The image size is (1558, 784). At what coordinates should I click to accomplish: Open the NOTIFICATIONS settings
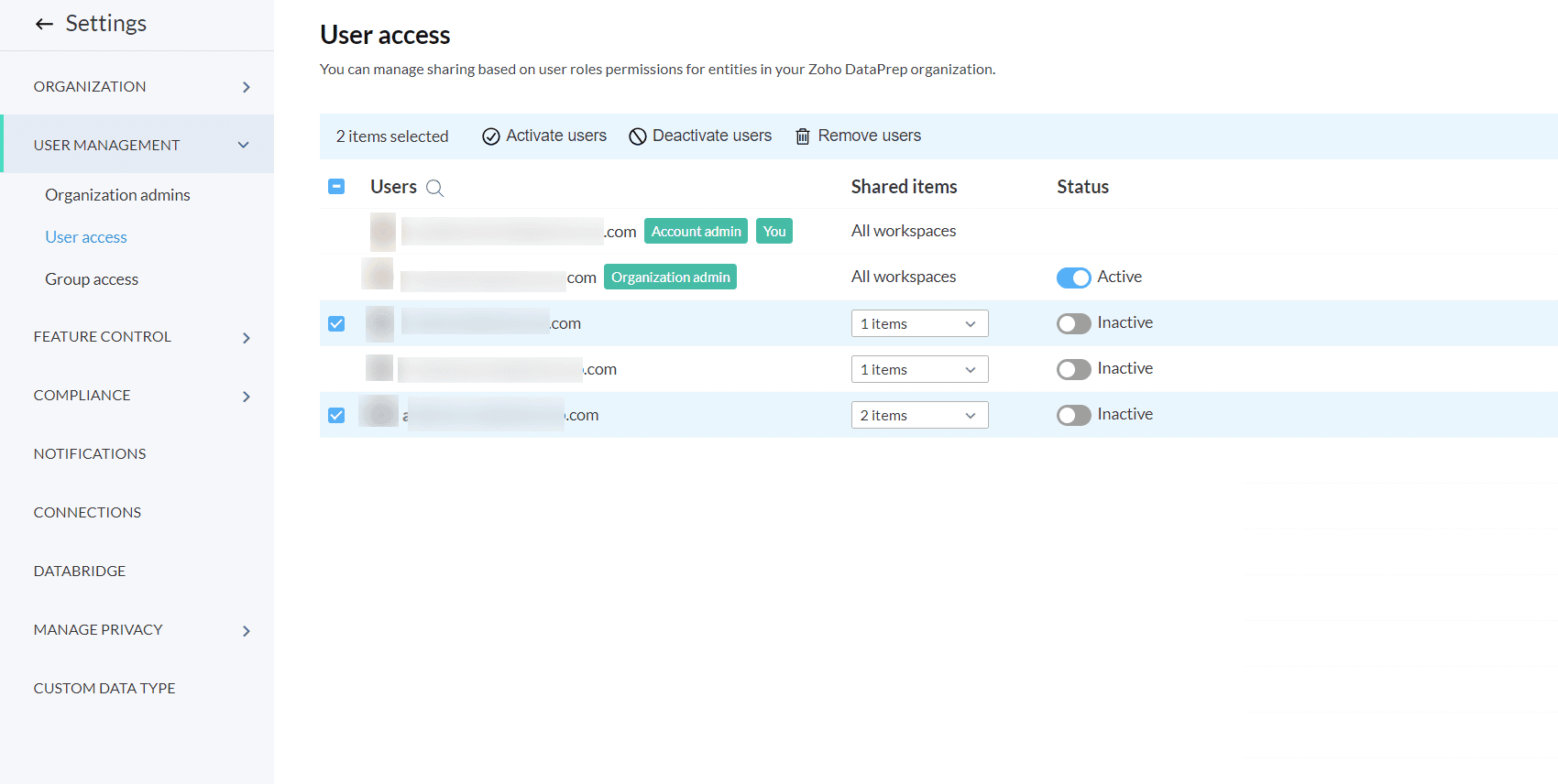click(90, 453)
